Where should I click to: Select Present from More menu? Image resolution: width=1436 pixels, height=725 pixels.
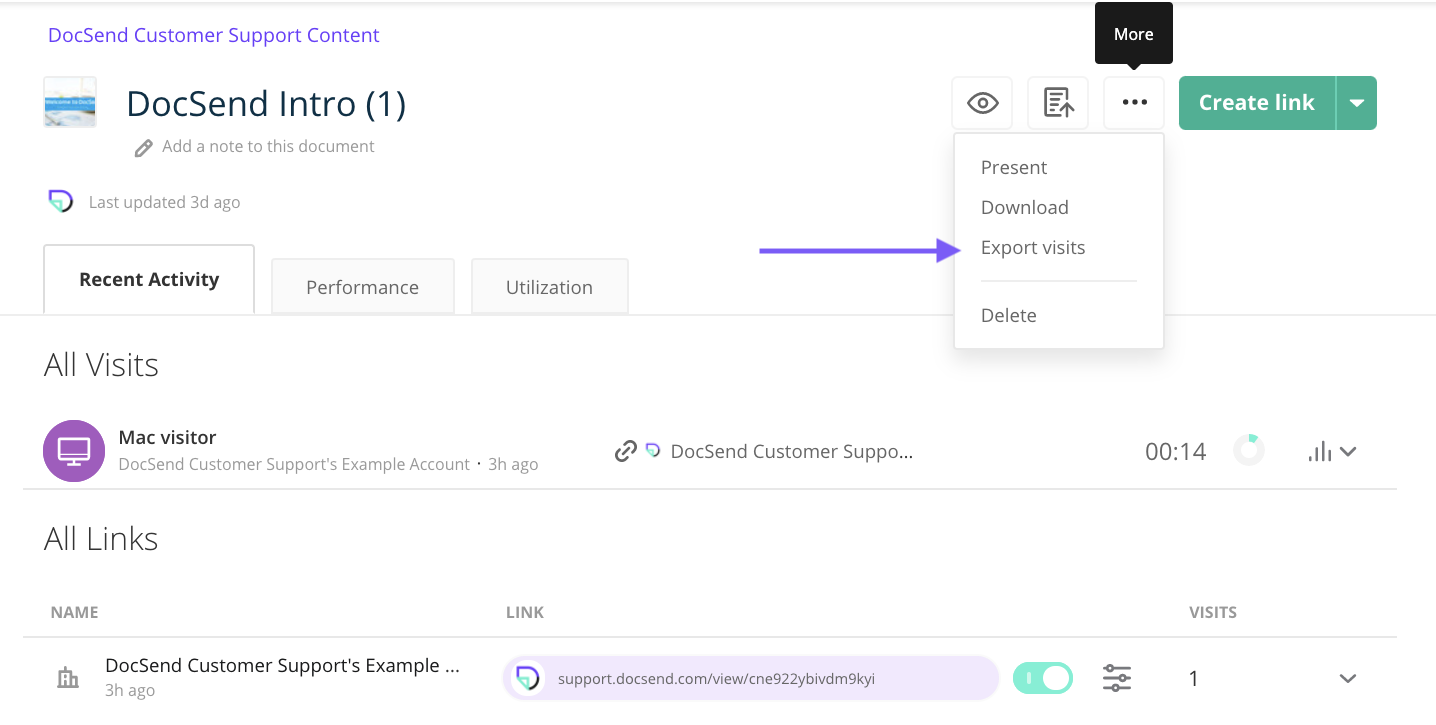[1014, 167]
